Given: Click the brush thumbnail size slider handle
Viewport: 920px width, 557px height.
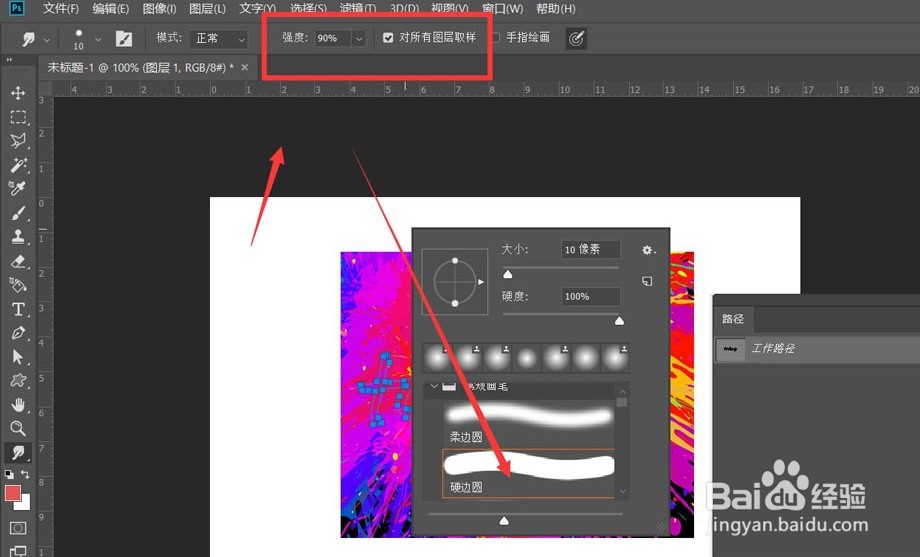Looking at the screenshot, I should (504, 521).
